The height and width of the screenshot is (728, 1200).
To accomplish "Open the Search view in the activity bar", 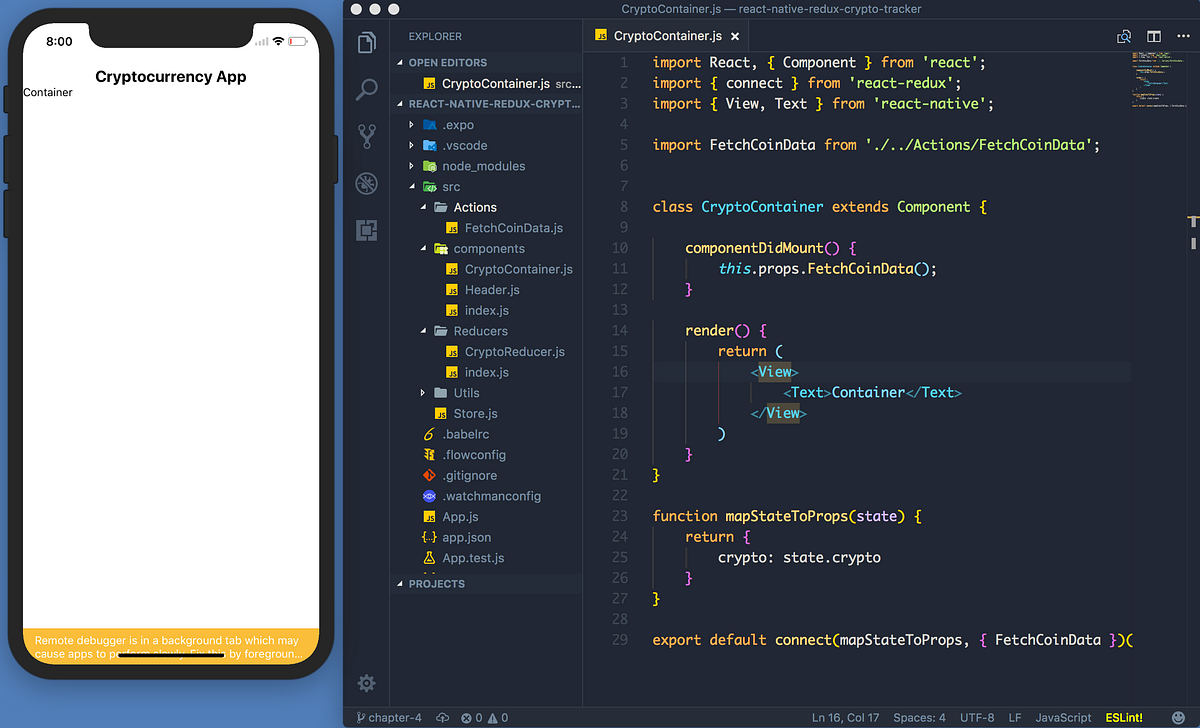I will pos(366,89).
